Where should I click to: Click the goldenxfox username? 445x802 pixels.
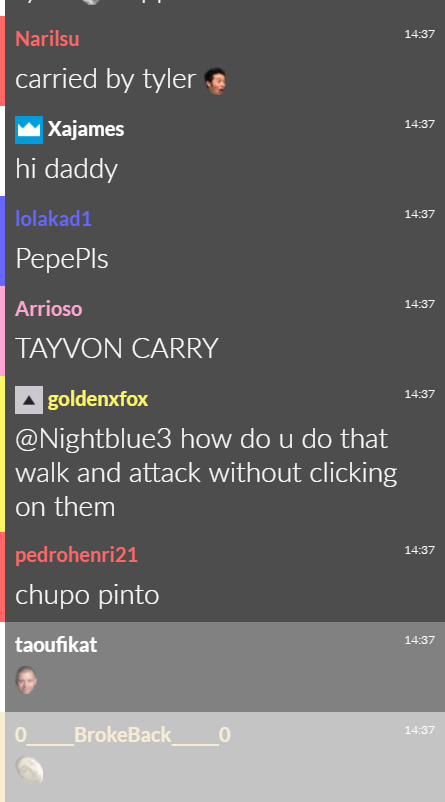tap(98, 399)
